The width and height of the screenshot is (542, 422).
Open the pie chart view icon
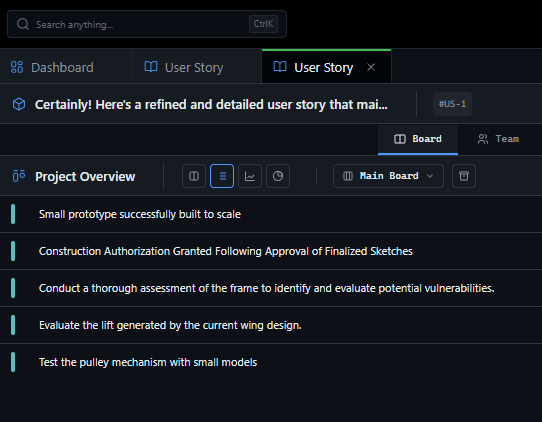pos(278,176)
